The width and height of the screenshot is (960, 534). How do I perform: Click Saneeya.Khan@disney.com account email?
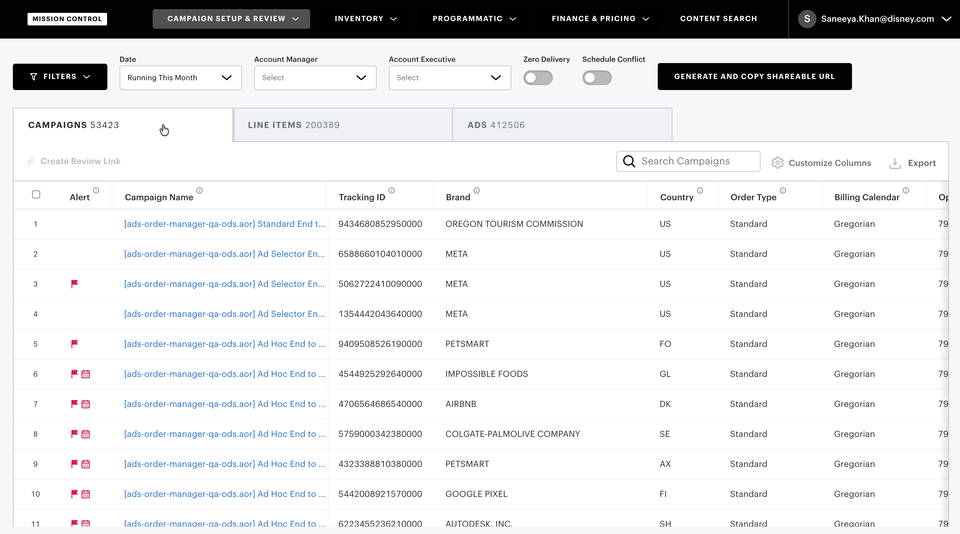[877, 19]
